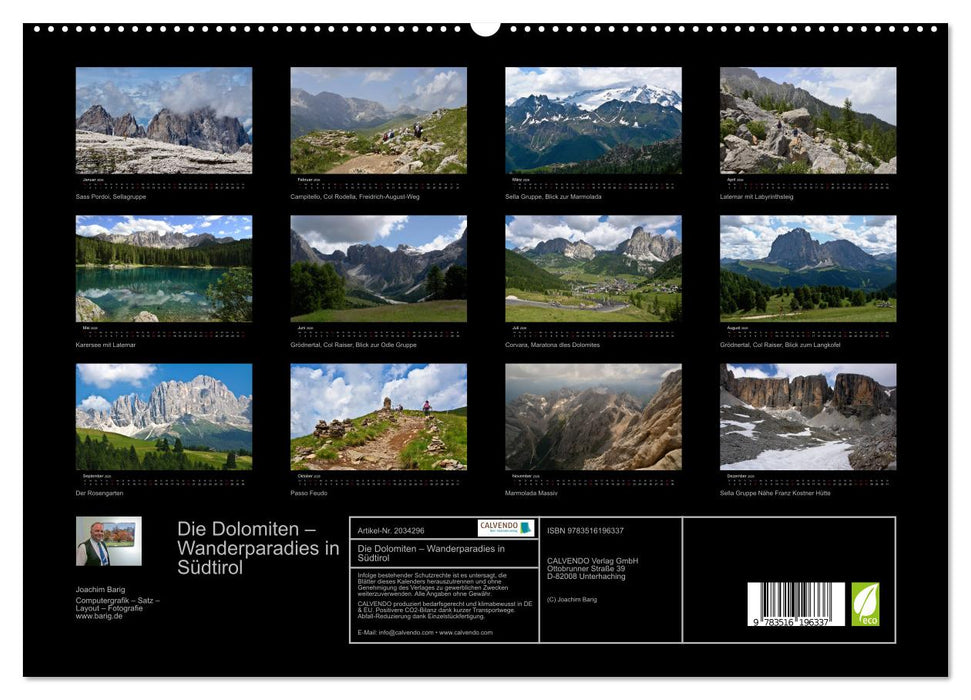This screenshot has height=700, width=971.
Task: Click the Joachim Barig author portrait
Action: pos(108,541)
